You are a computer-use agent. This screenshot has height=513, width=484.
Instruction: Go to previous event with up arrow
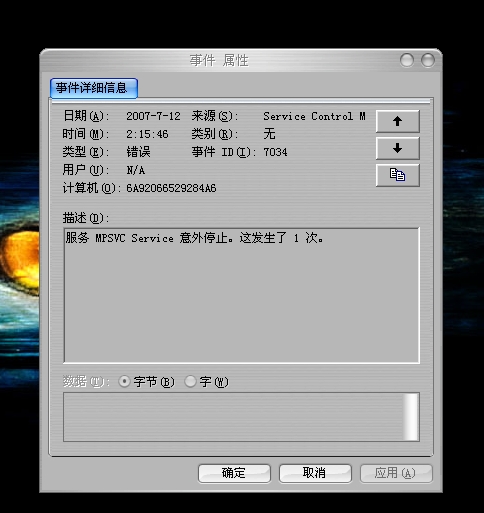pyautogui.click(x=397, y=121)
